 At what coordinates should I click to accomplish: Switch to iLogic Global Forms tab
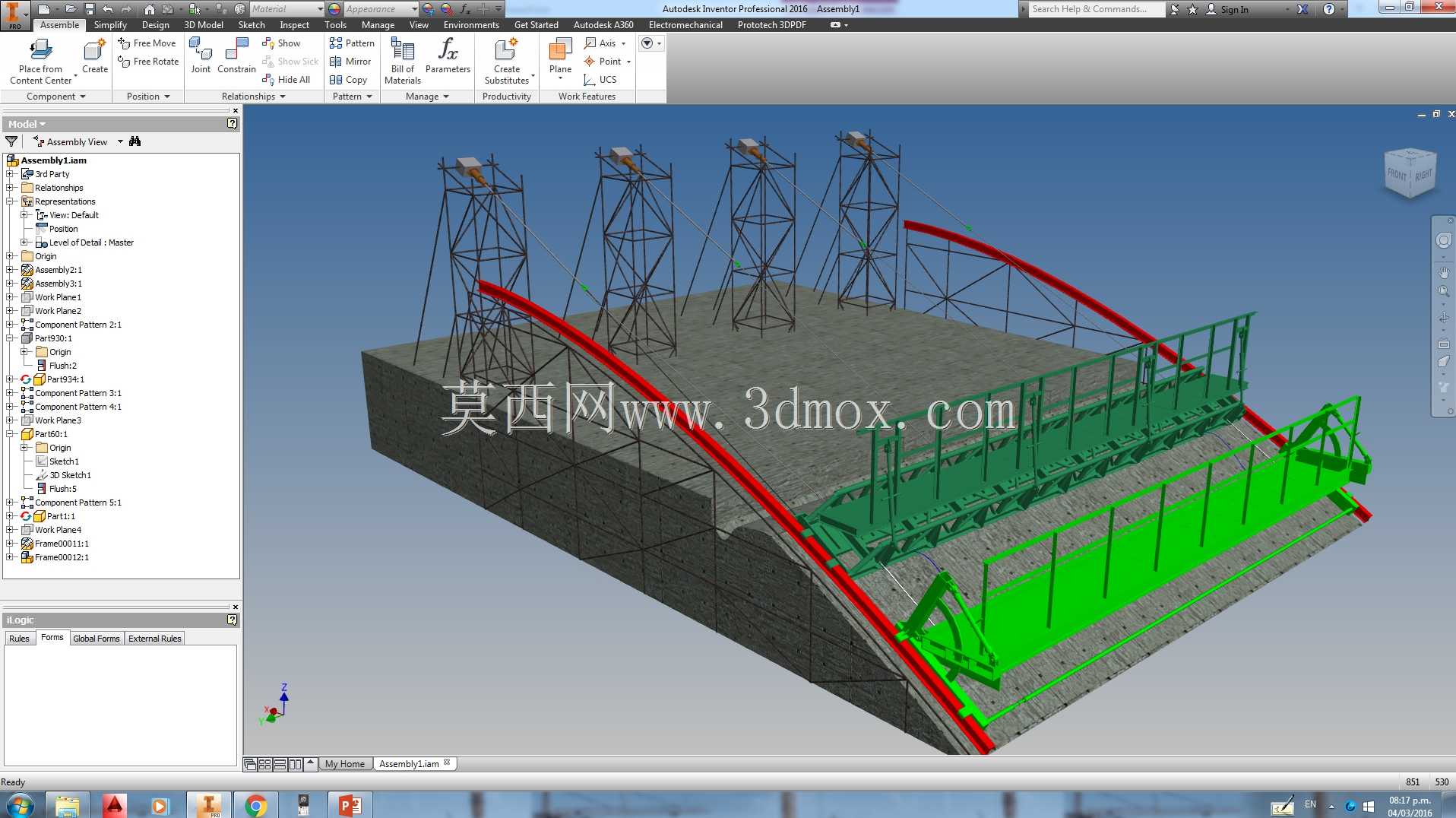pos(97,639)
